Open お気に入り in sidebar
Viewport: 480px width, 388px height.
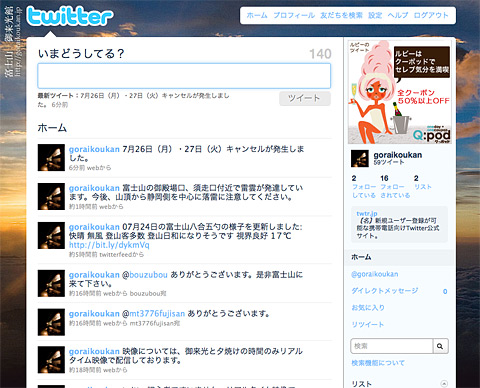[x=368, y=307]
